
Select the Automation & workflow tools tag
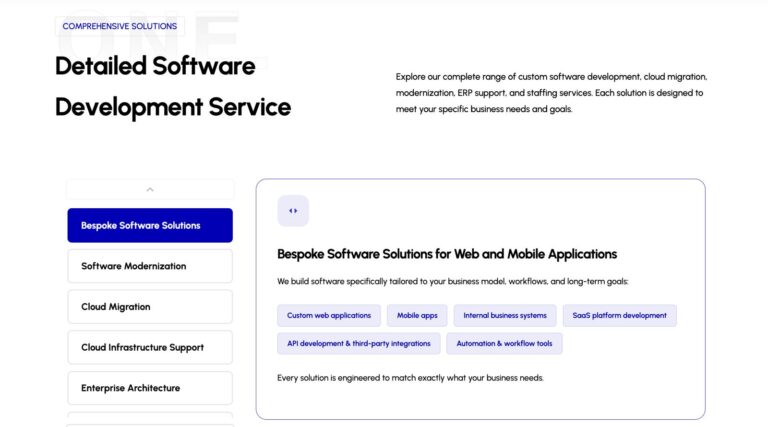coord(504,343)
